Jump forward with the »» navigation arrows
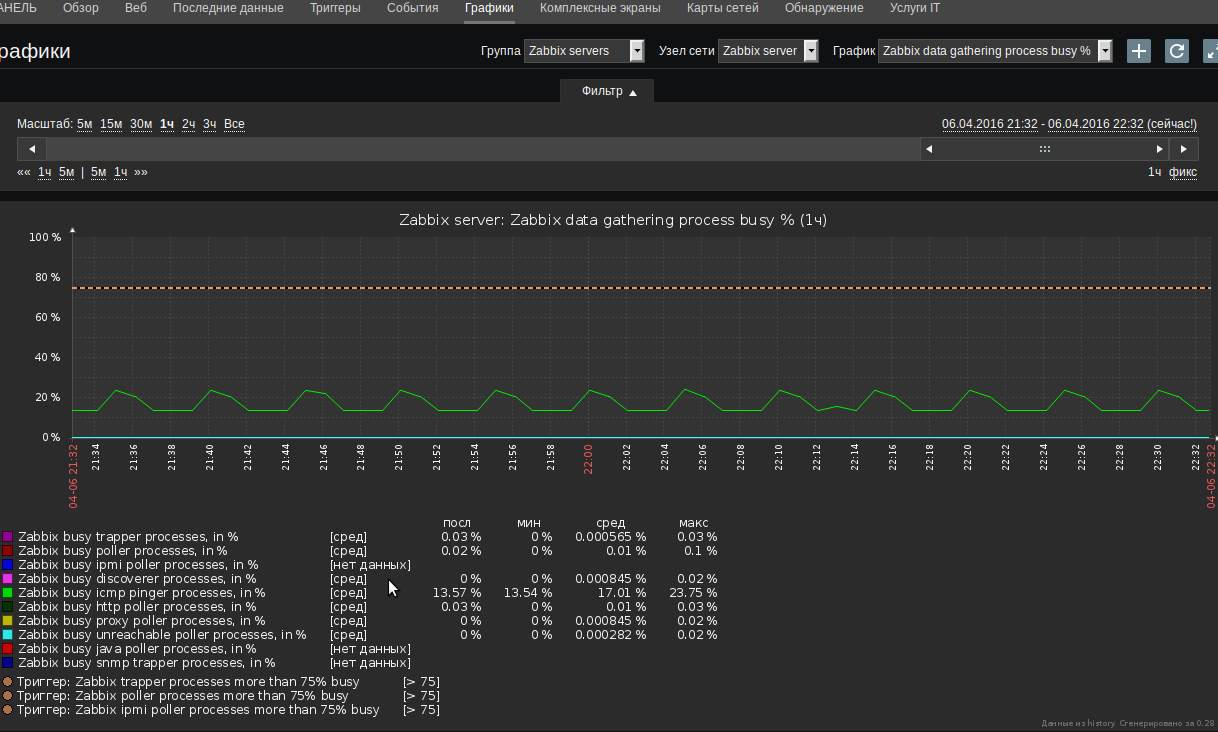Viewport: 1218px width, 732px height. coord(141,172)
